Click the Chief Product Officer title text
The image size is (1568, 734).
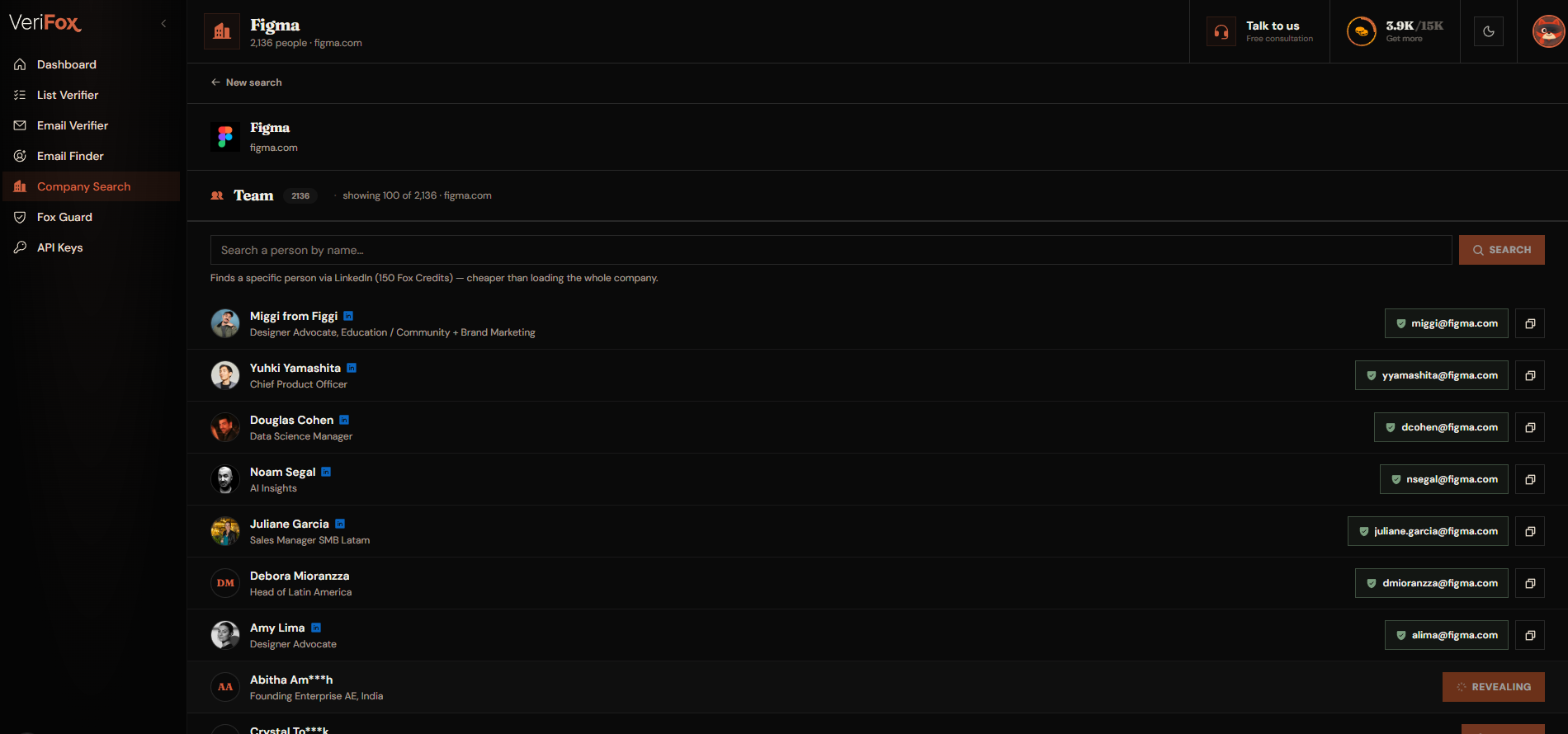[299, 384]
